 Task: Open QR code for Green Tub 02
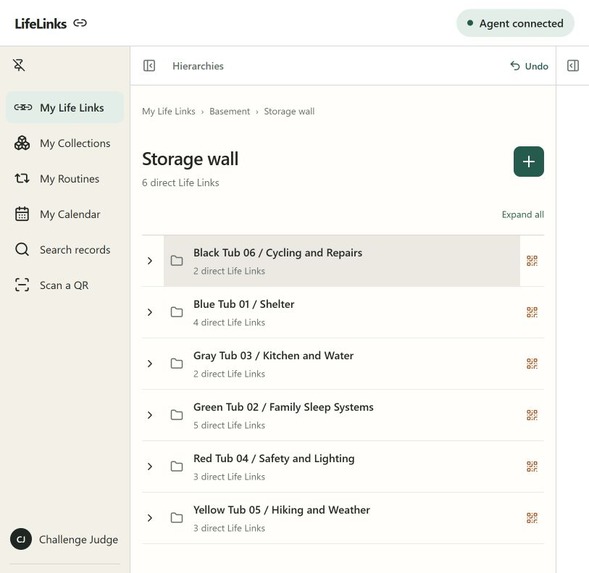[x=532, y=415]
